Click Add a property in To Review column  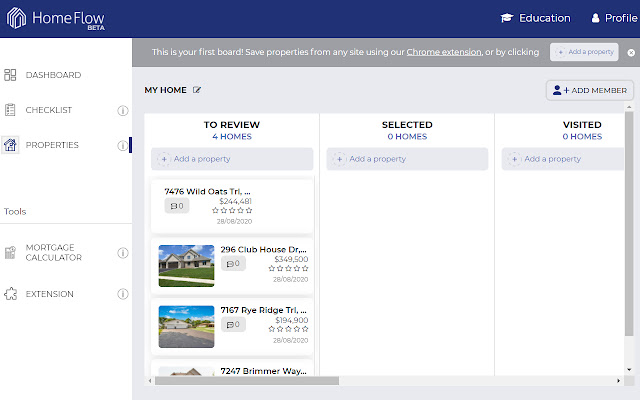(232, 159)
